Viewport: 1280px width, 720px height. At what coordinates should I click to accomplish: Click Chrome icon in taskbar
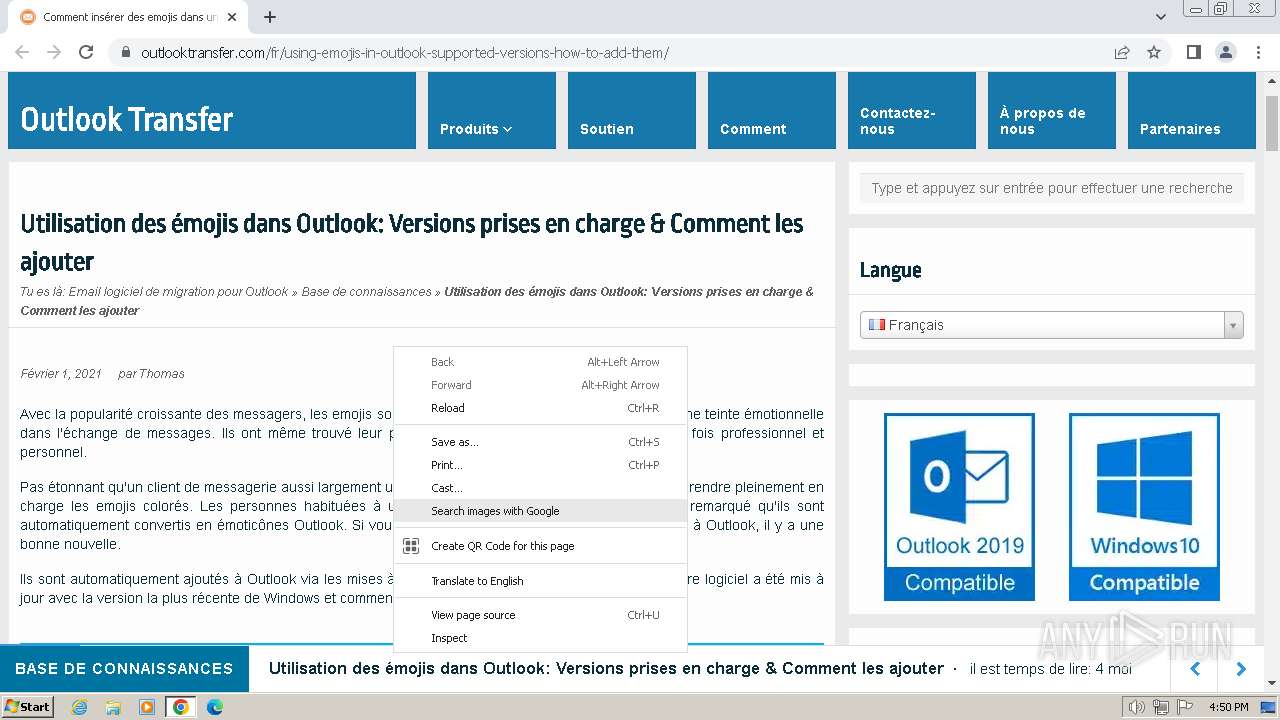[x=181, y=707]
